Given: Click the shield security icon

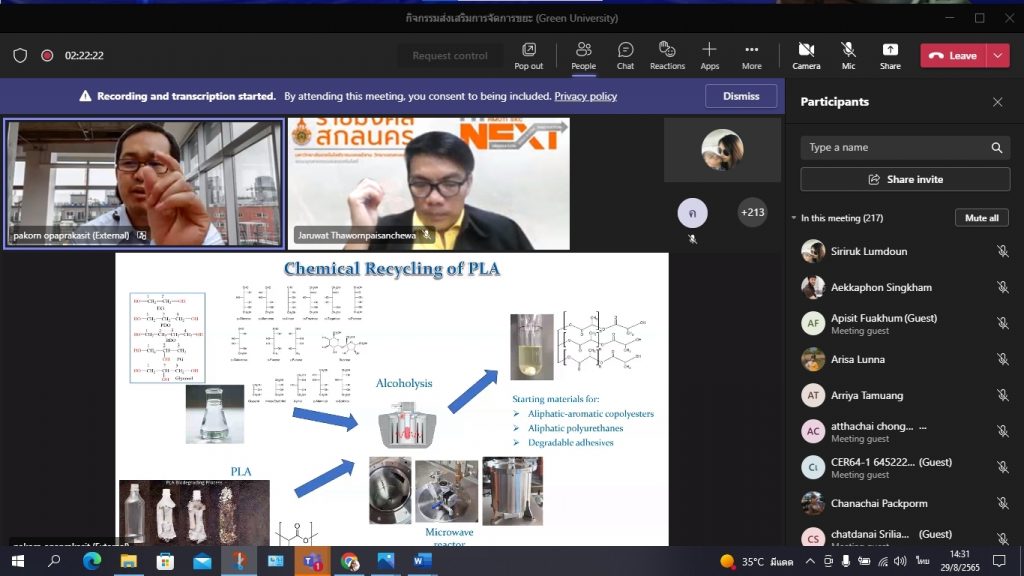Looking at the screenshot, I should pyautogui.click(x=18, y=56).
